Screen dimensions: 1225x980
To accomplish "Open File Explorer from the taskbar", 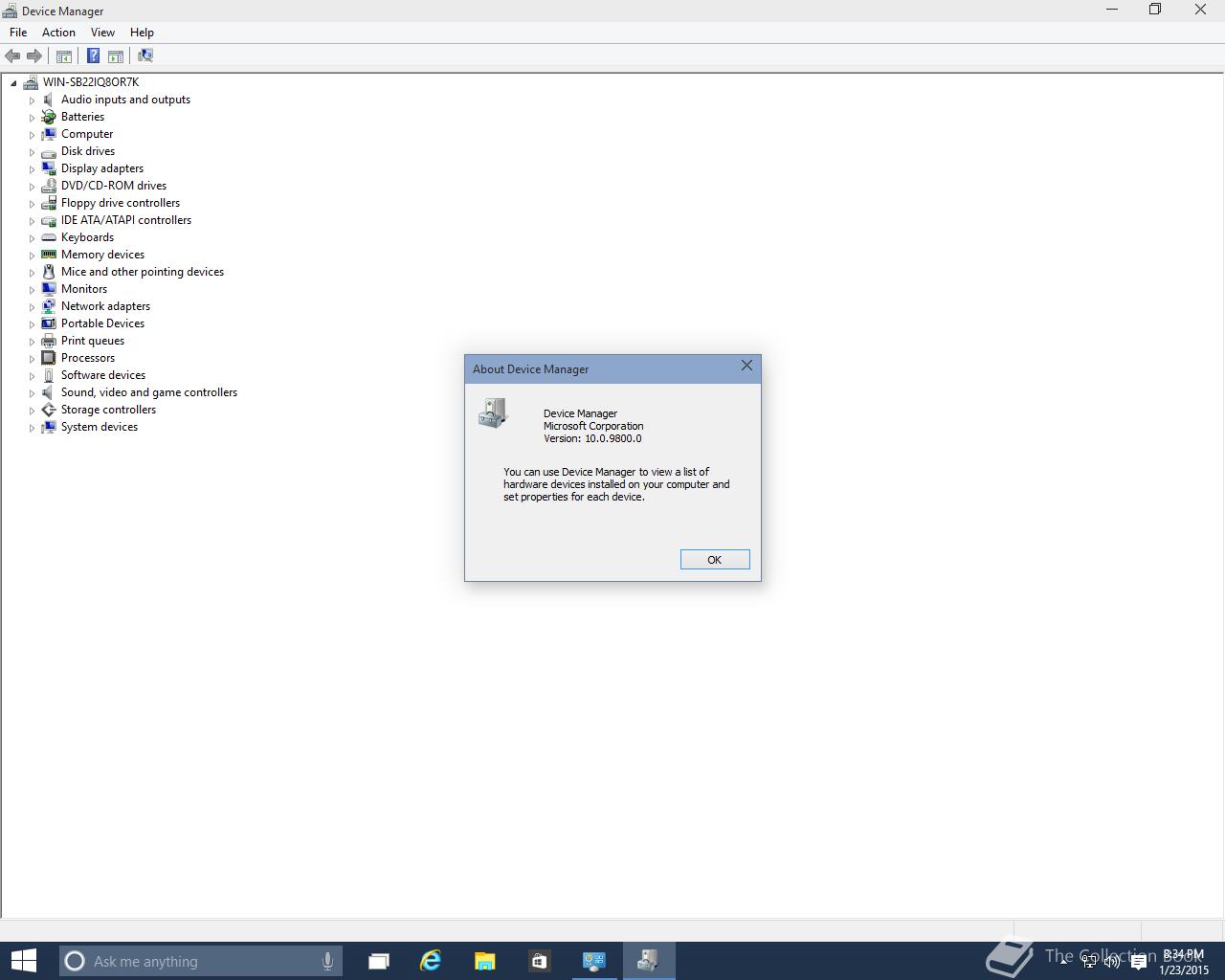I will click(484, 961).
